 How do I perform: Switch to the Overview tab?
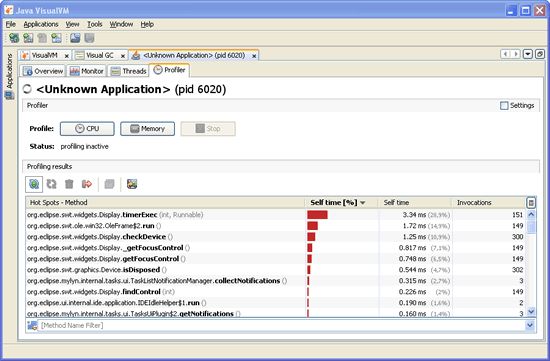(43, 71)
